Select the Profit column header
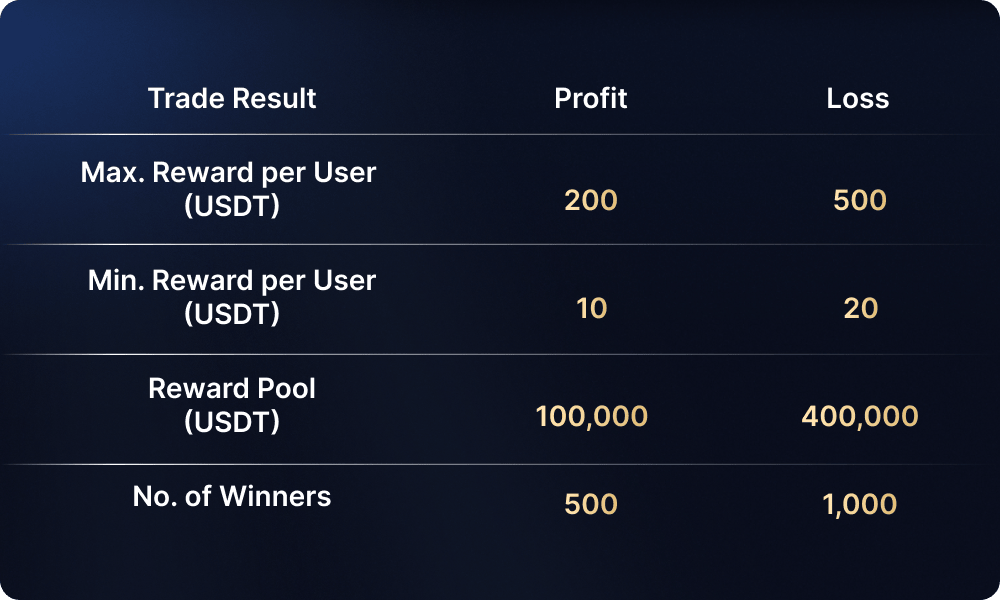This screenshot has width=1000, height=600. tap(591, 98)
